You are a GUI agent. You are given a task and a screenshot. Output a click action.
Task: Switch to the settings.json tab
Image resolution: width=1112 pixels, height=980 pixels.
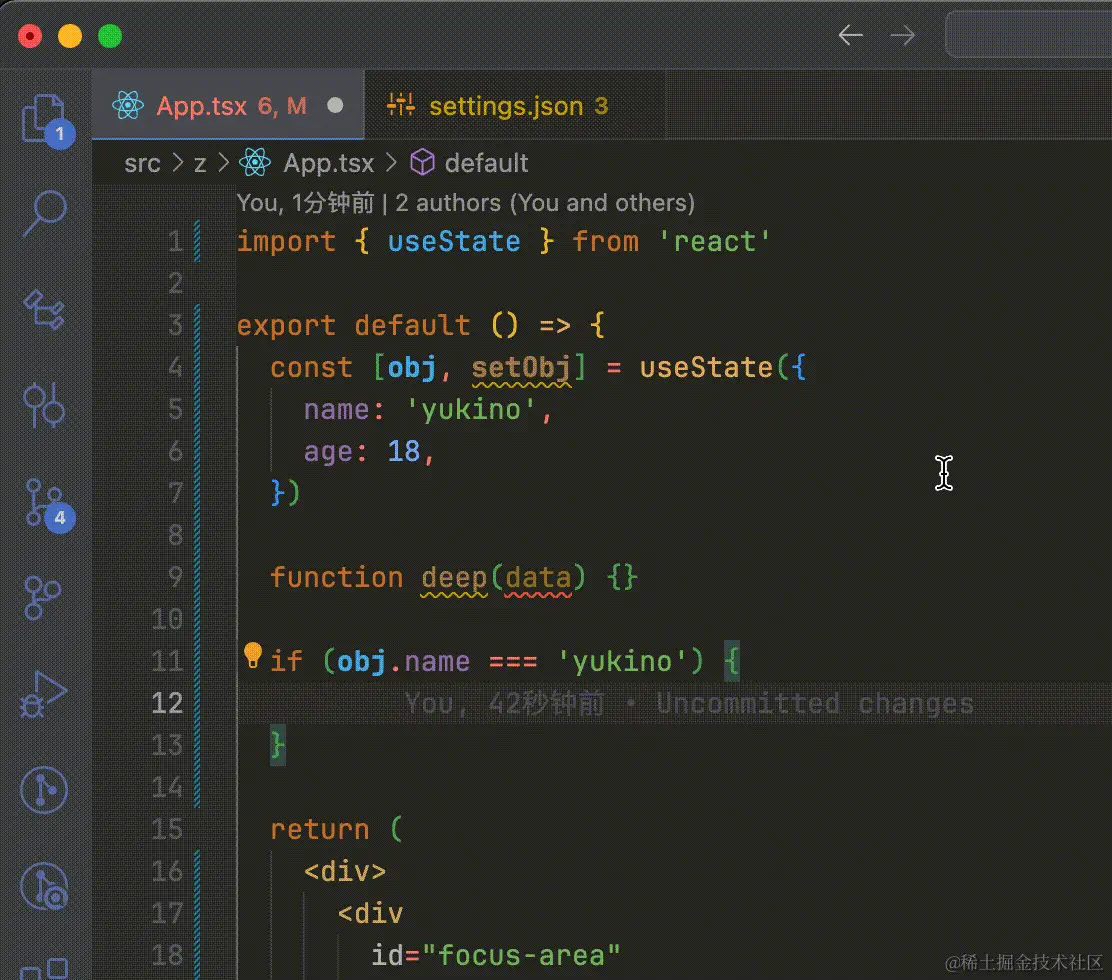[516, 105]
